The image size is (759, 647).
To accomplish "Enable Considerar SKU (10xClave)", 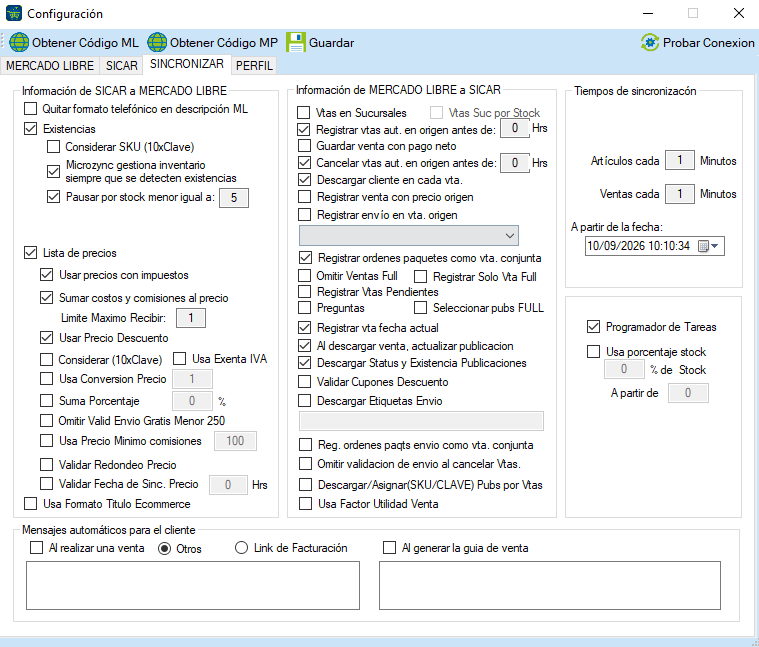I will (53, 146).
